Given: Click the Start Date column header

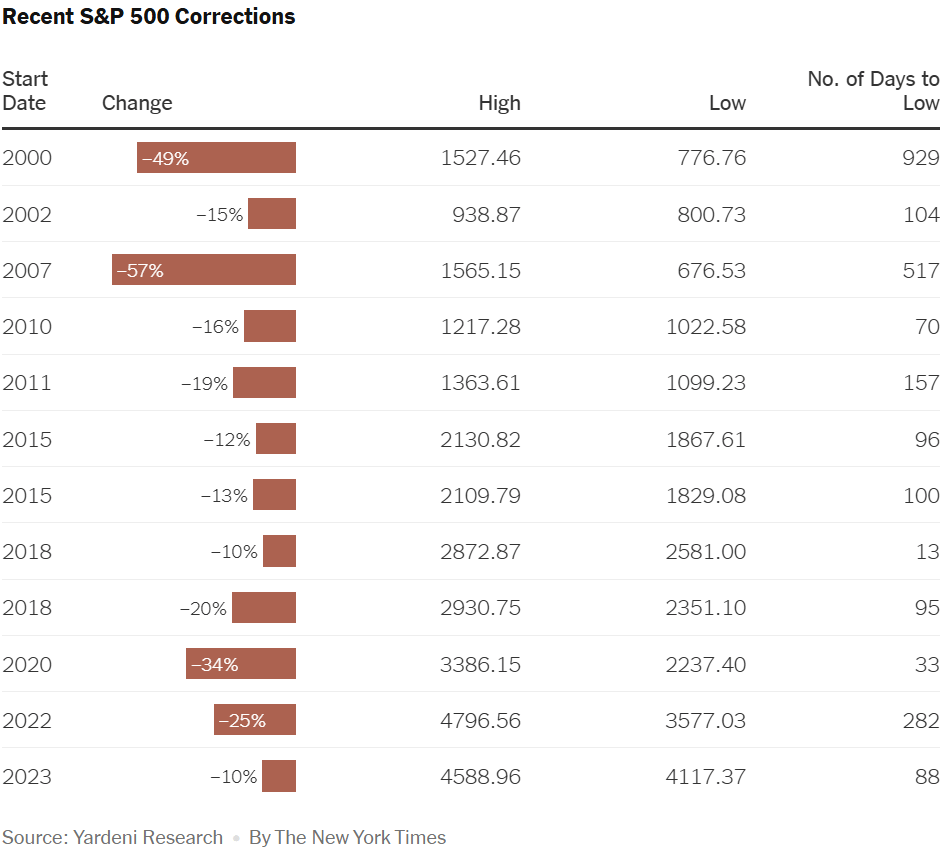Looking at the screenshot, I should click(25, 90).
